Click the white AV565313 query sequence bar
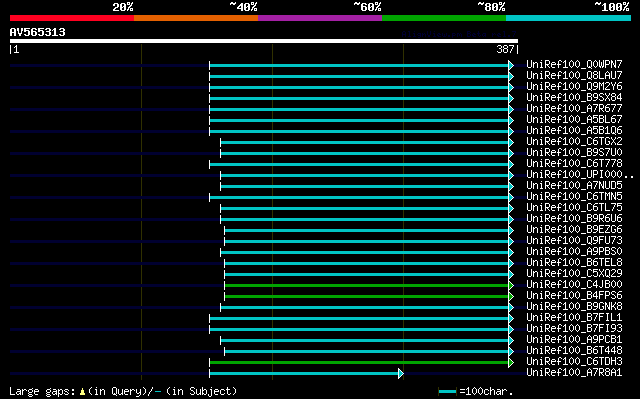Screen dimensions: 640x399 (x=264, y=41)
